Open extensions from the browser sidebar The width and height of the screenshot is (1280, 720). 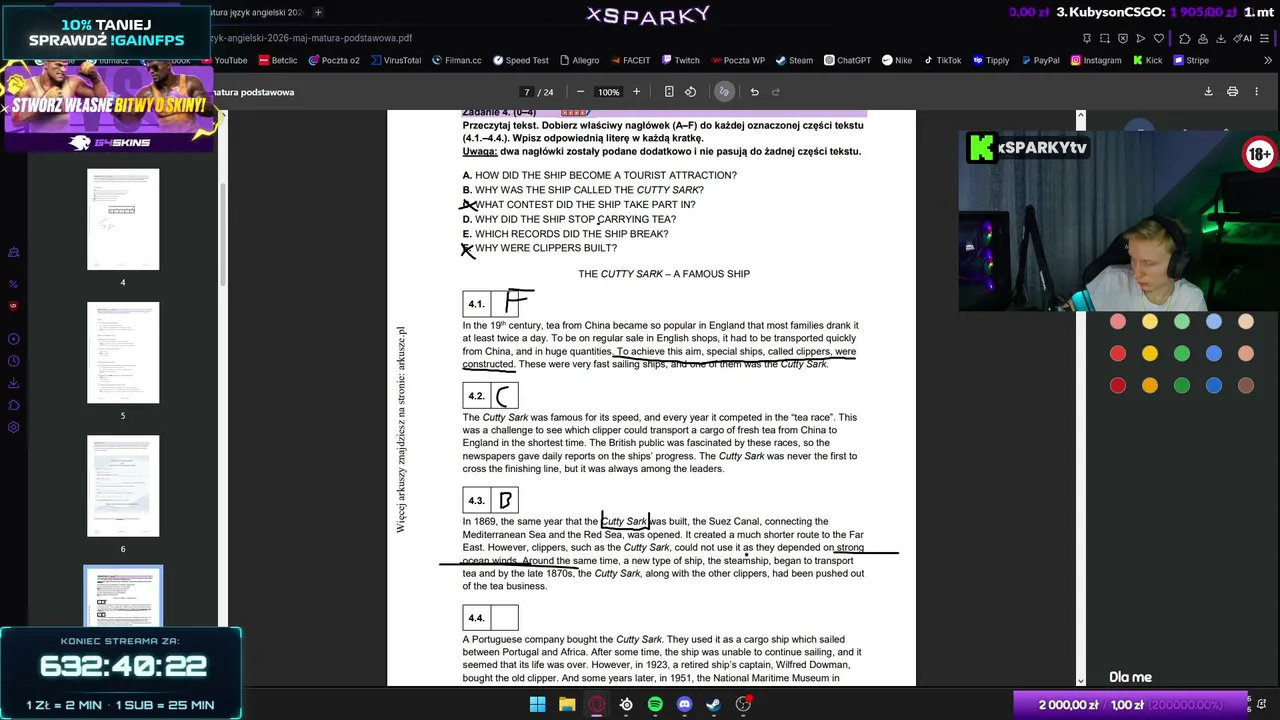(x=14, y=405)
